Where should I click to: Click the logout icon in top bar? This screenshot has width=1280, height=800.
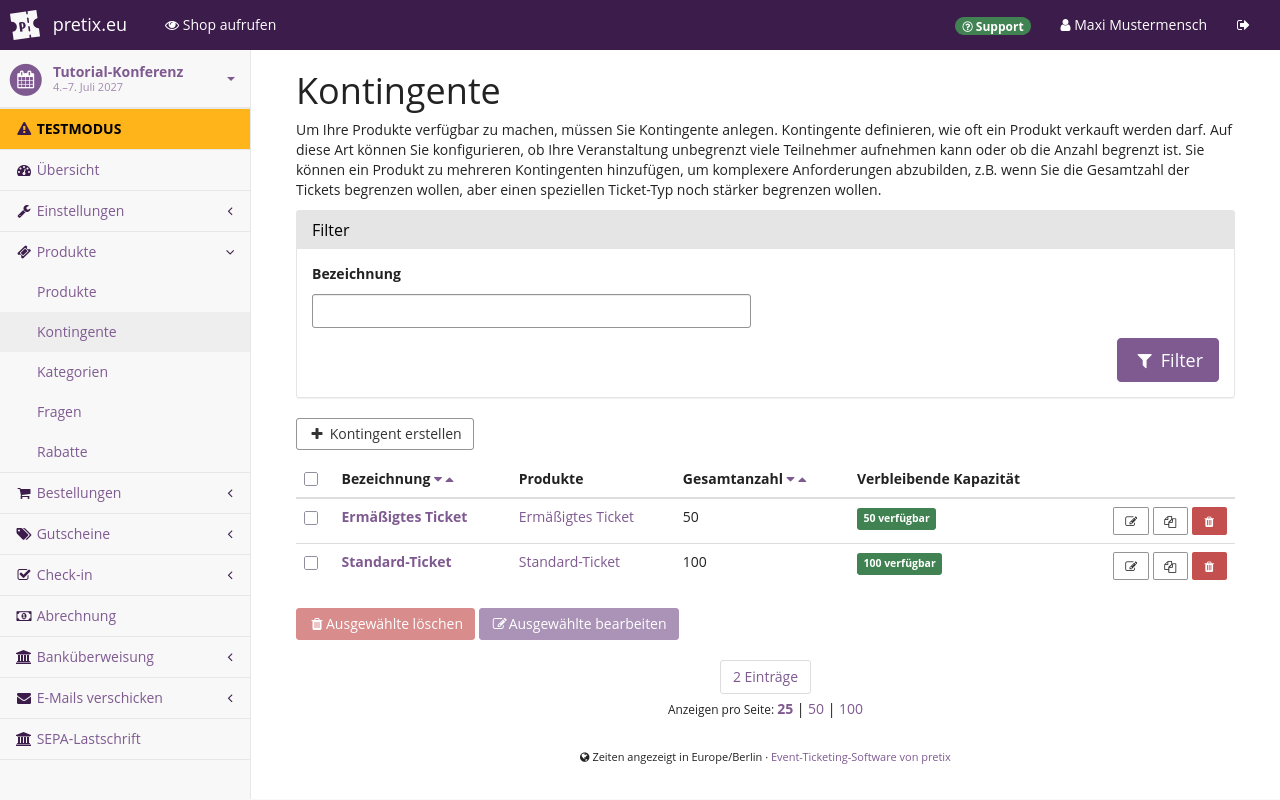(x=1243, y=25)
